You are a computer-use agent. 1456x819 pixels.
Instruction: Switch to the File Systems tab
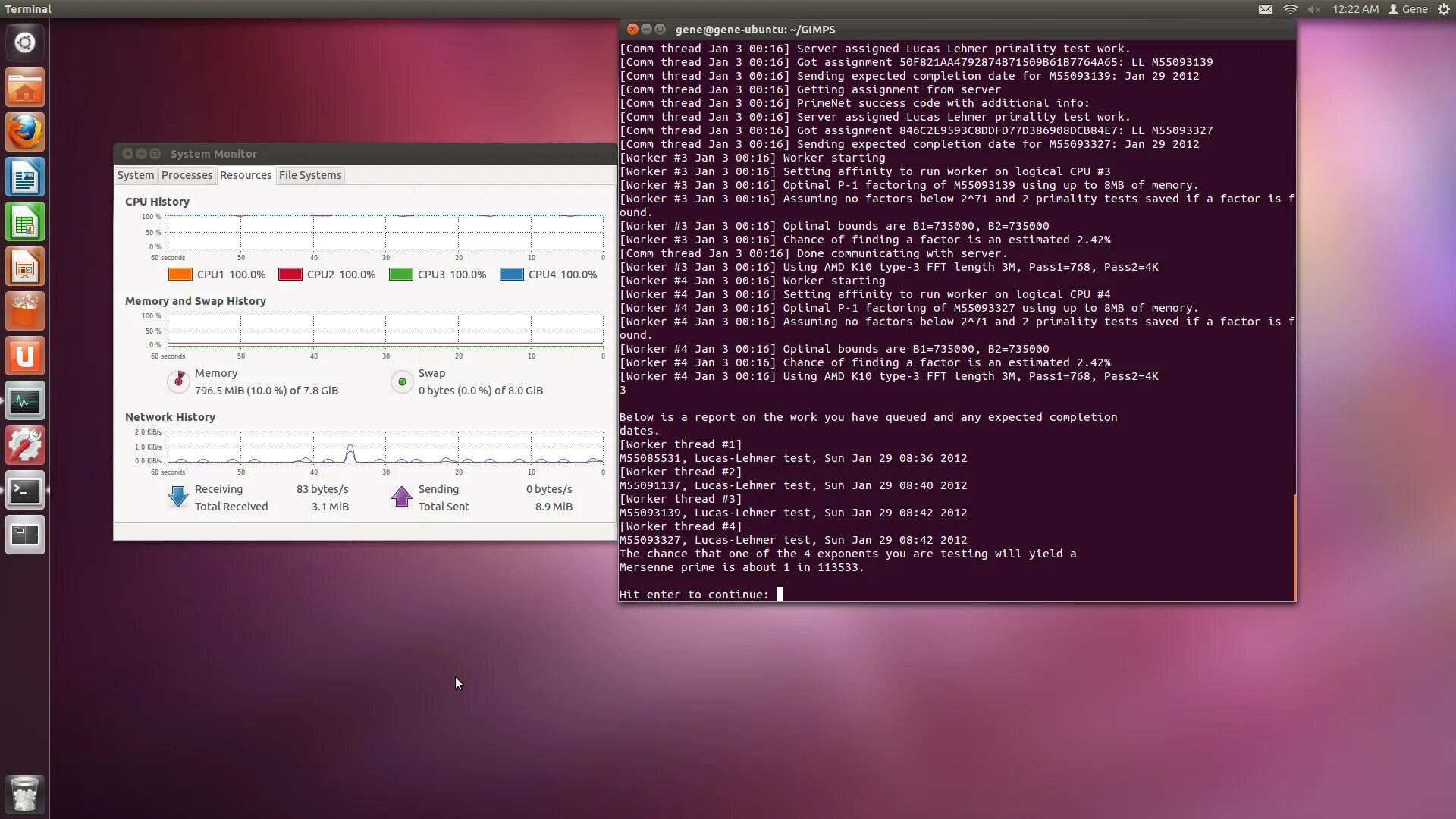tap(310, 175)
